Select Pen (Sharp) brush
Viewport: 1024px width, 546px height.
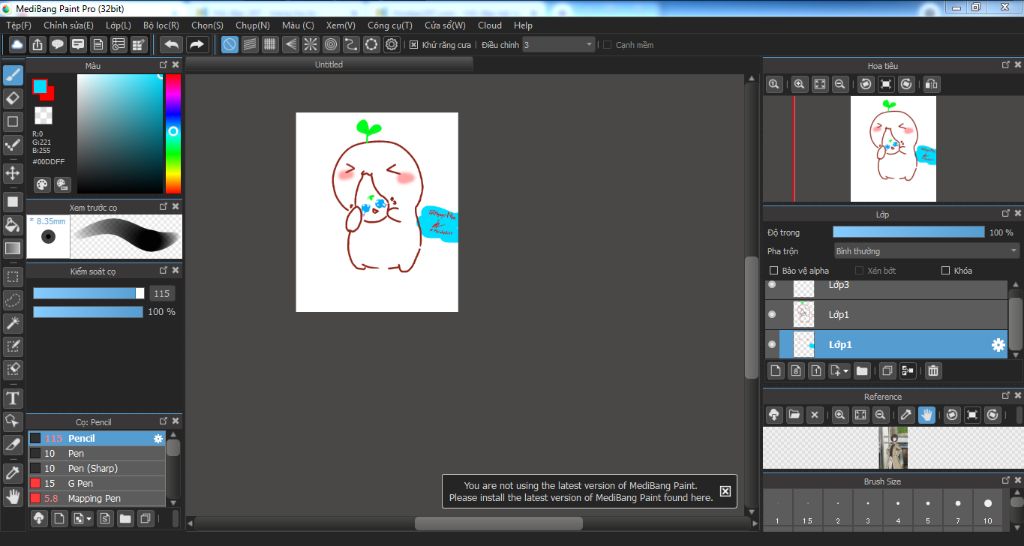[97, 468]
